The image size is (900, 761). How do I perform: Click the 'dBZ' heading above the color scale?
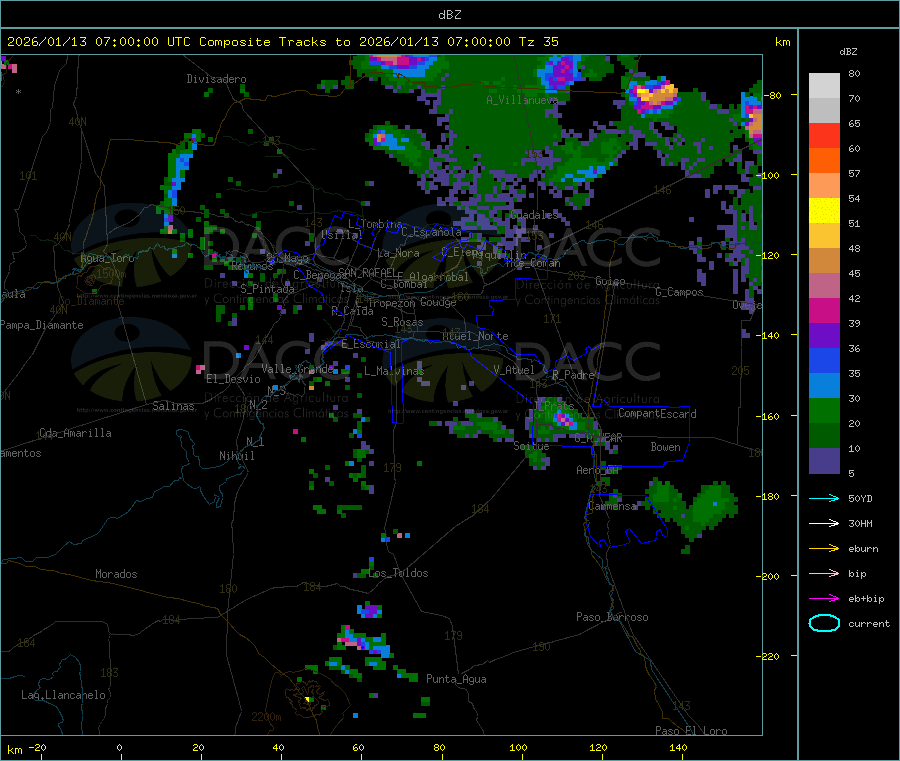coord(848,52)
